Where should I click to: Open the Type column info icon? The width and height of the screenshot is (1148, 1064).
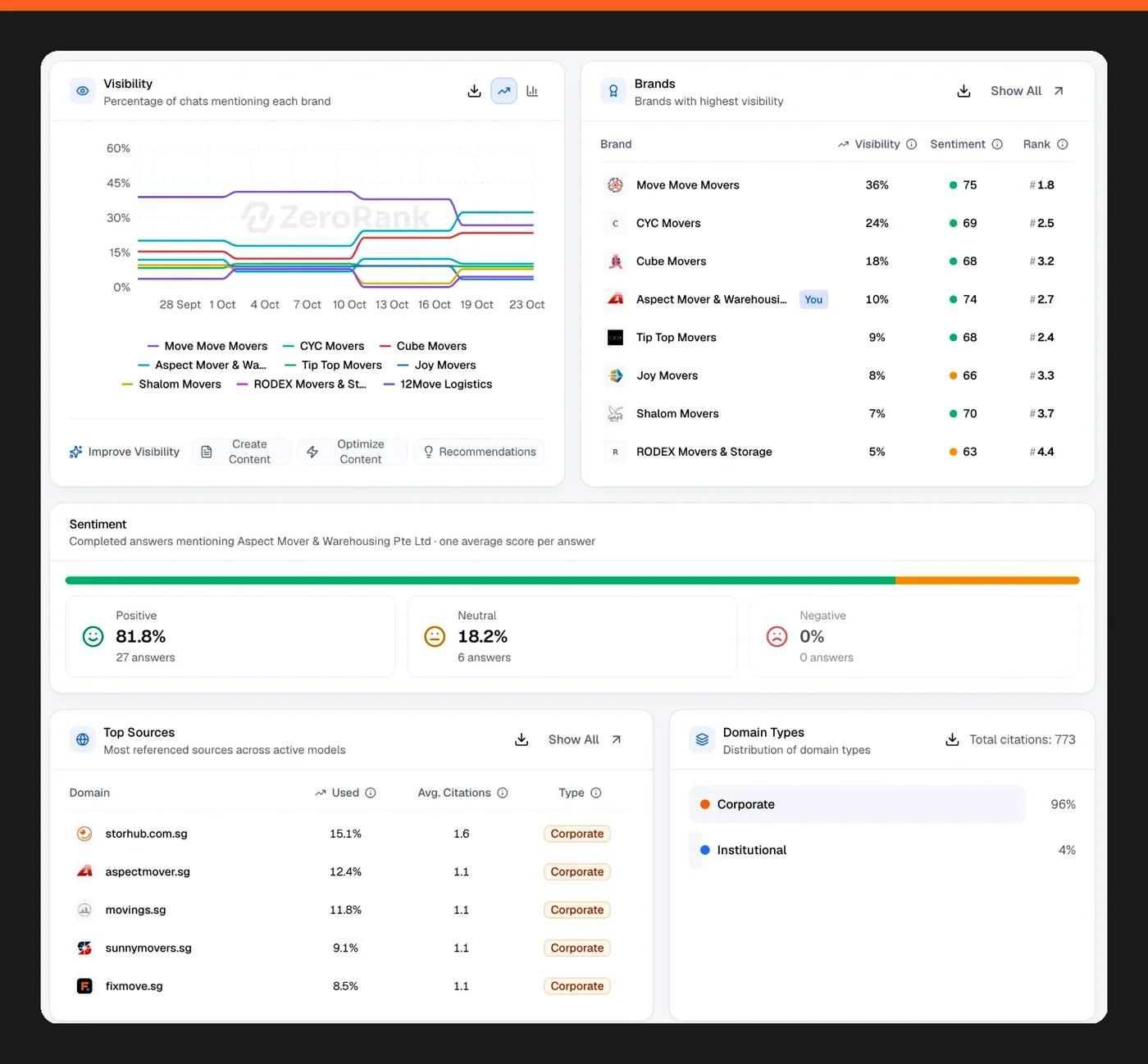coord(596,793)
